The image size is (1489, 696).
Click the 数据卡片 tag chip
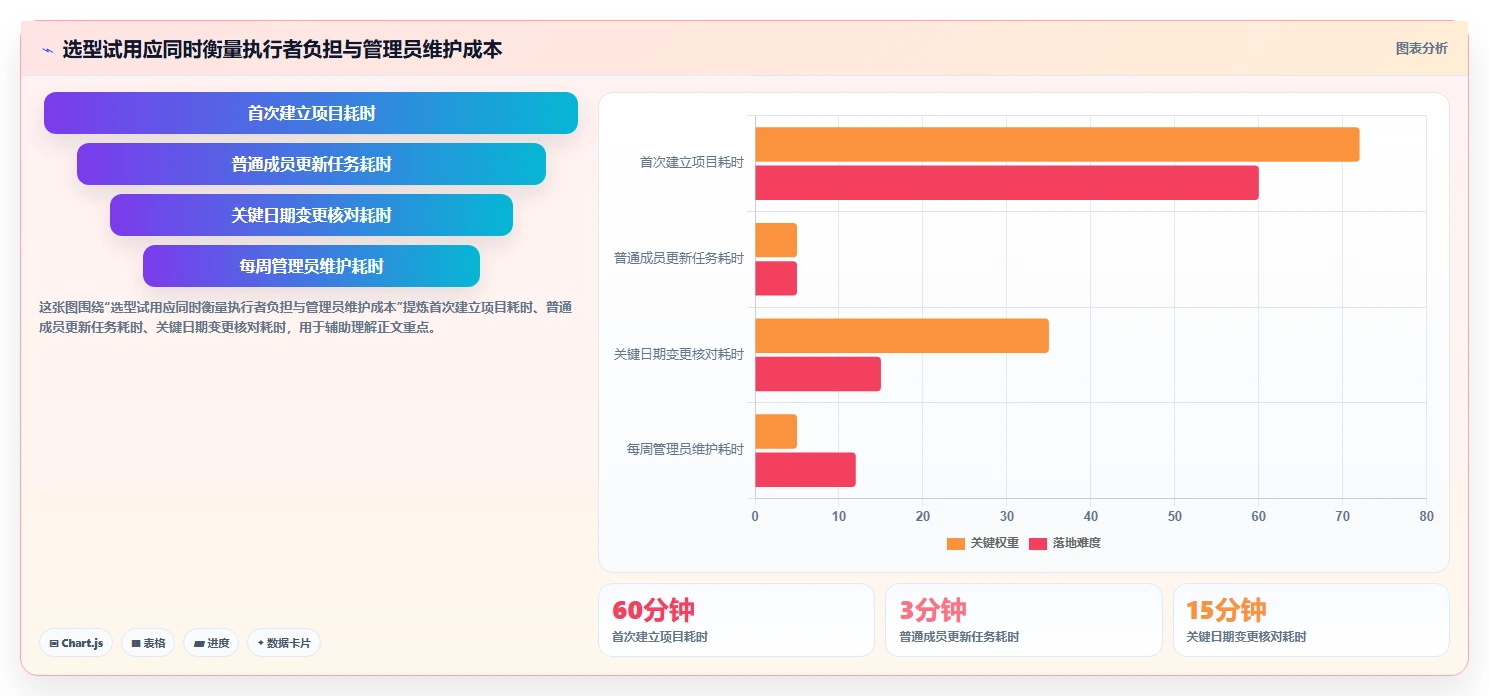coord(284,643)
